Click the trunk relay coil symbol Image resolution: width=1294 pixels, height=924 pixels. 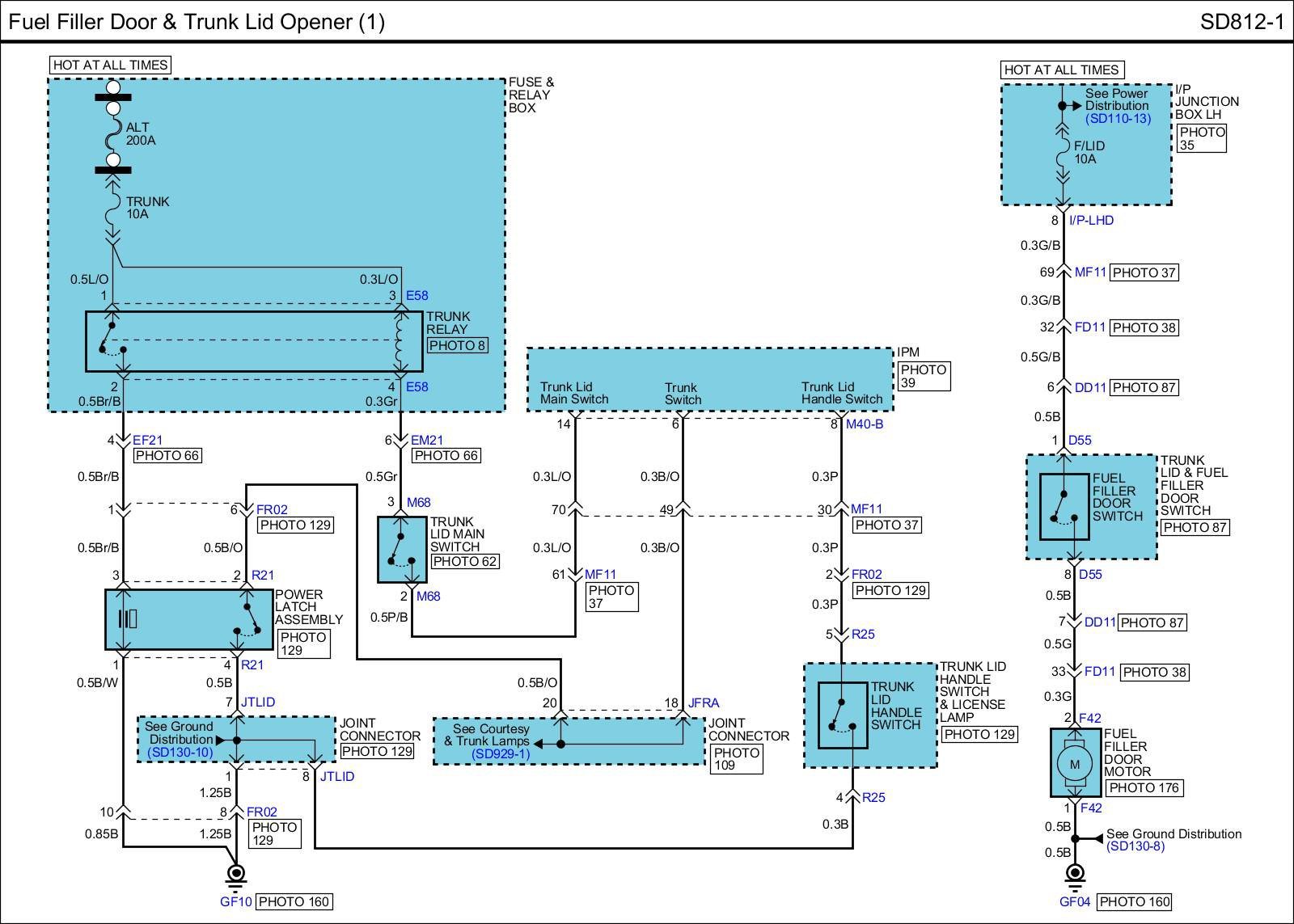(x=399, y=342)
